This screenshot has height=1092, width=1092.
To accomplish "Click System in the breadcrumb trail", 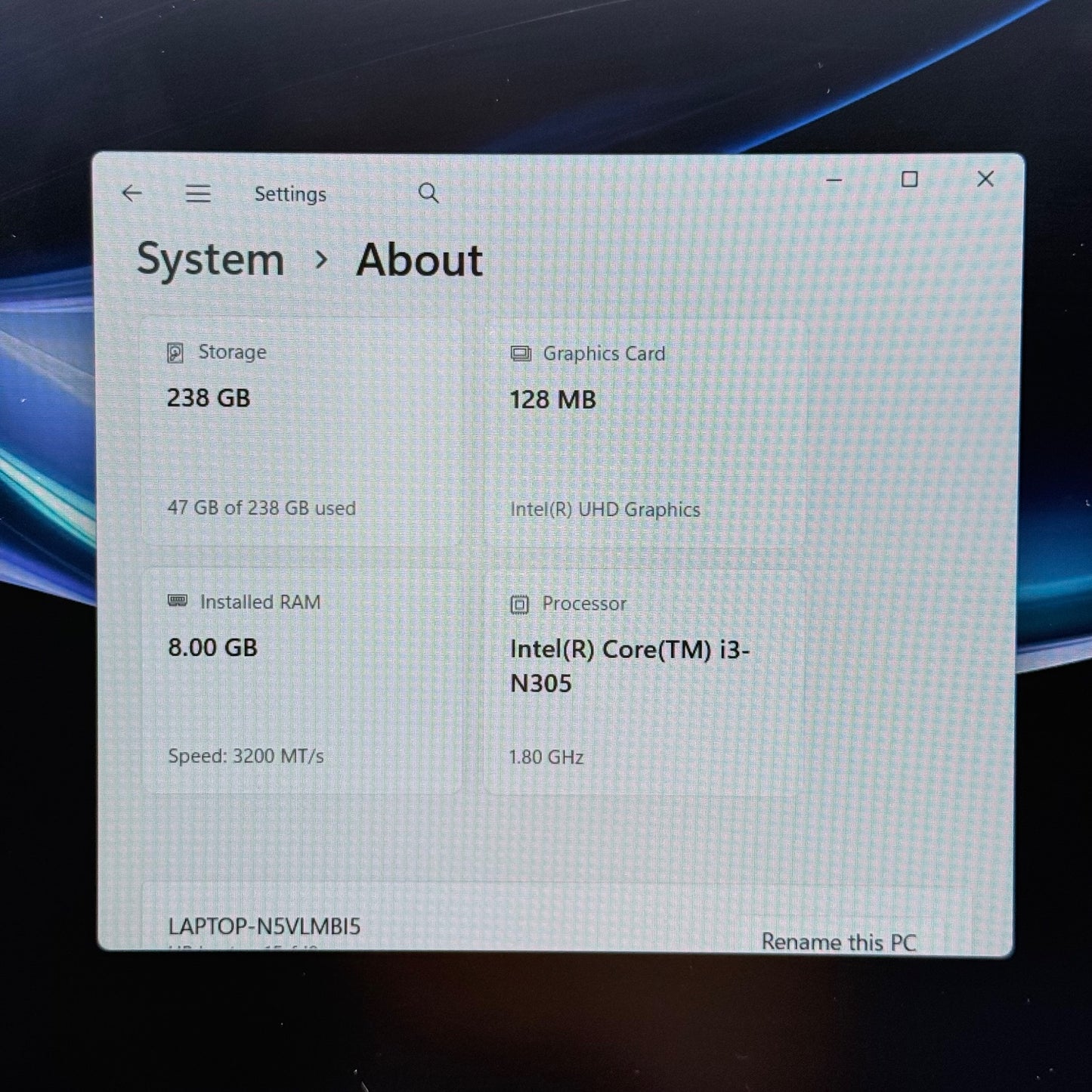I will click(x=209, y=260).
